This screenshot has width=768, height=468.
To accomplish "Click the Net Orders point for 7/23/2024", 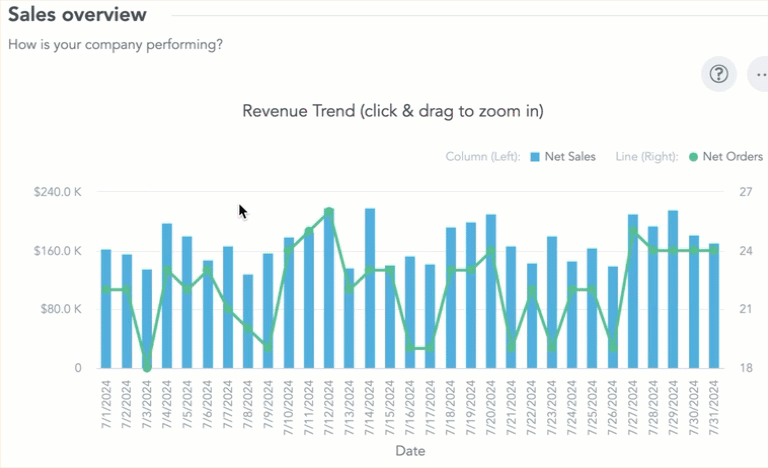I will (x=552, y=348).
